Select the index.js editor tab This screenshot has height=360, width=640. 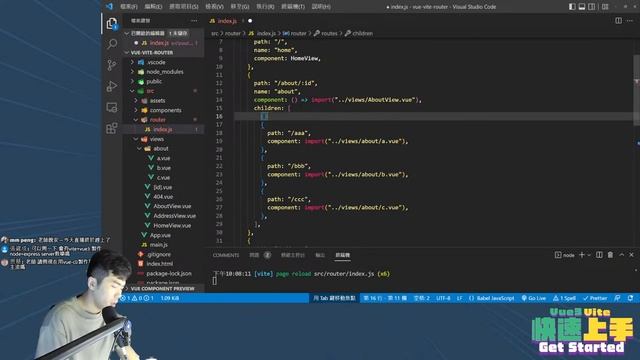[227, 21]
